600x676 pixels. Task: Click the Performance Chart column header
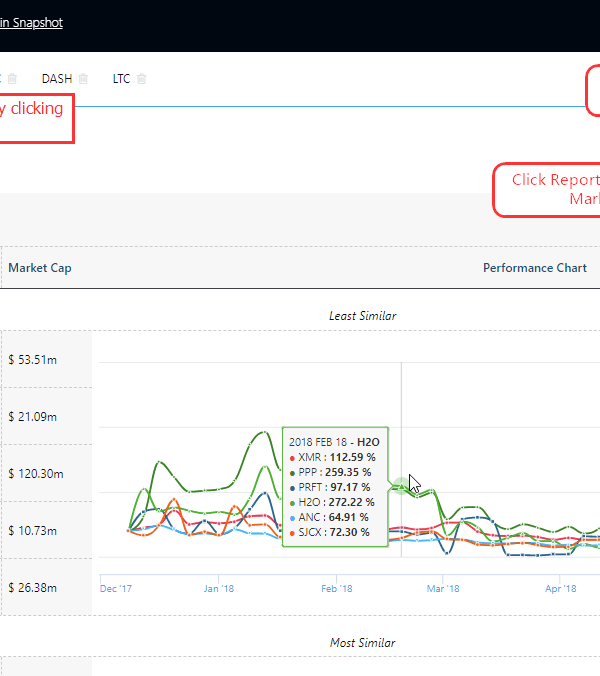click(x=534, y=268)
